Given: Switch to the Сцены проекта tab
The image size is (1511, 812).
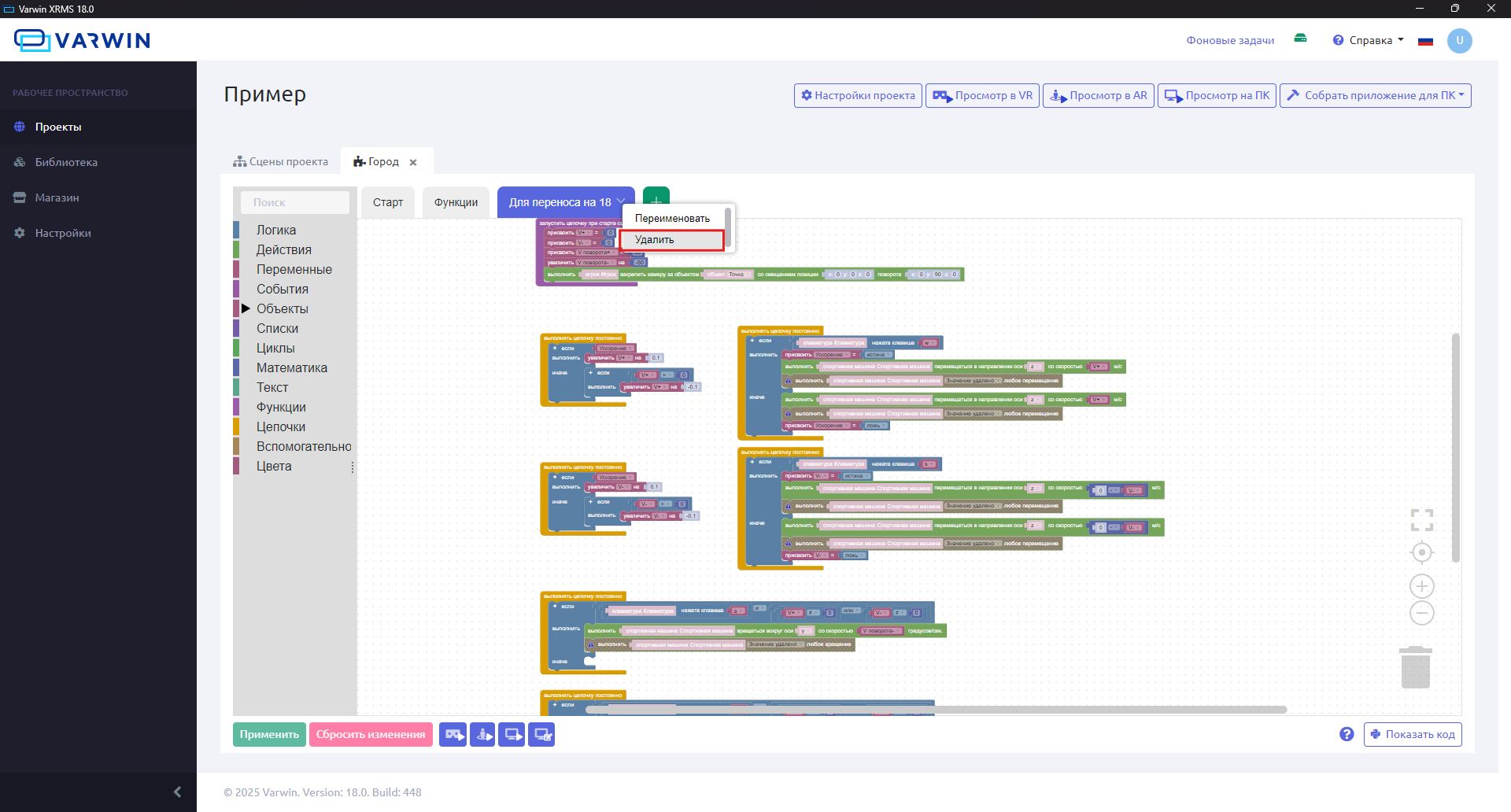Looking at the screenshot, I should [x=281, y=161].
